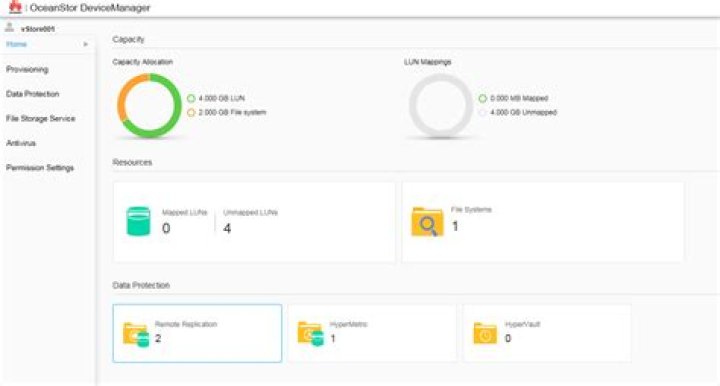Screen dimensions: 720x386
Task: Open File Storage Service section
Action: click(40, 118)
